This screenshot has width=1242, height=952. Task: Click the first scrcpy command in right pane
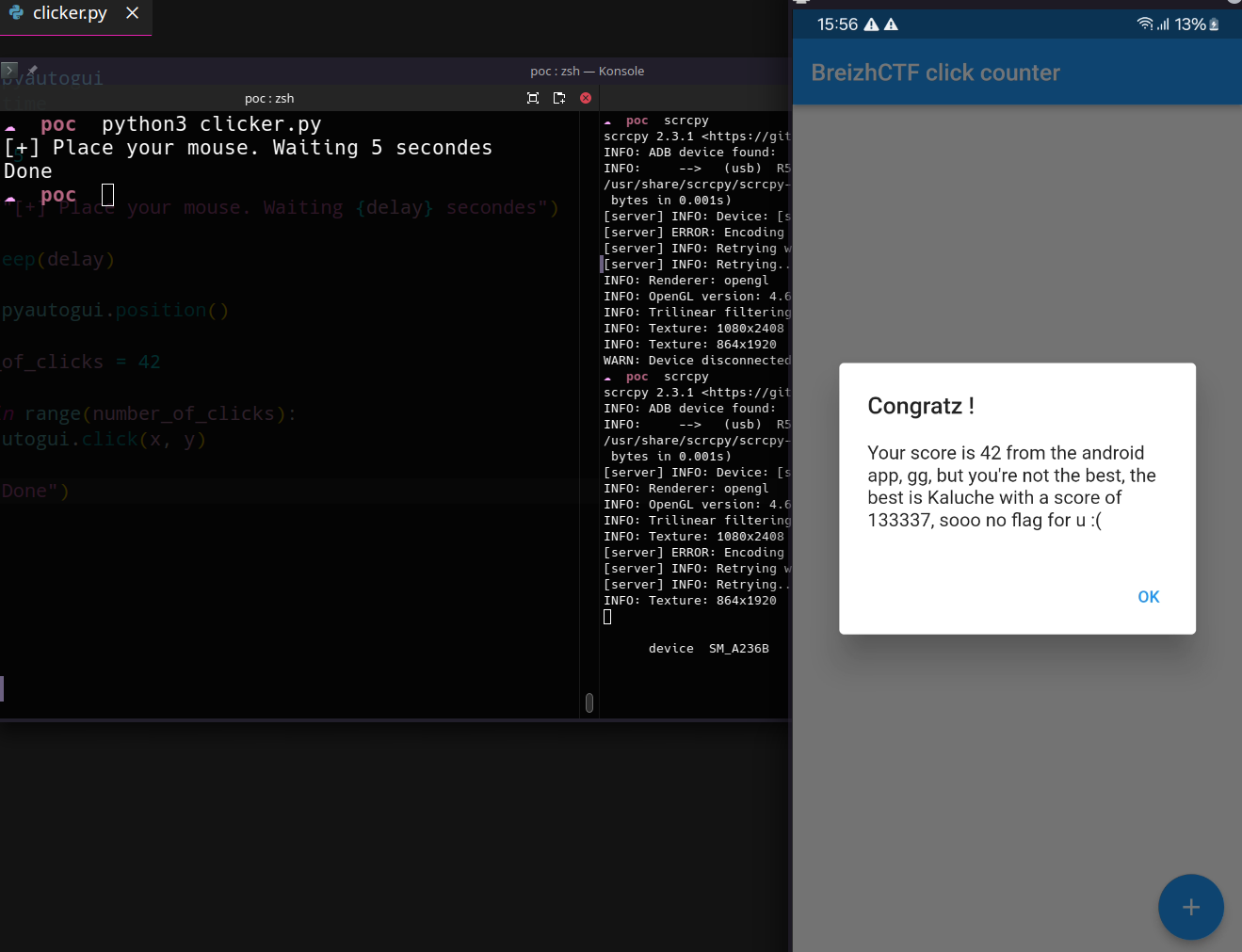click(686, 121)
